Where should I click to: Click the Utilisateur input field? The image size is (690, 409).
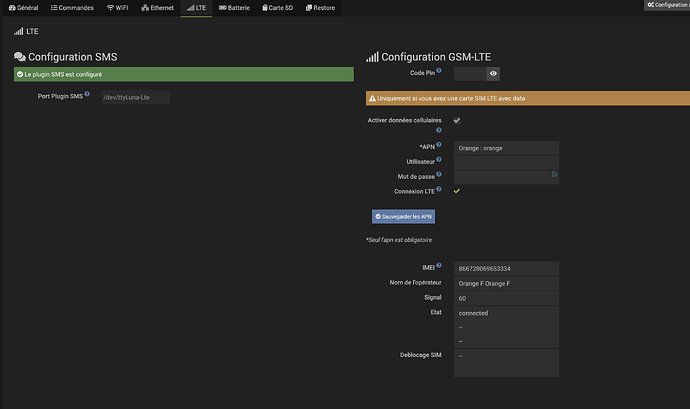(506, 162)
